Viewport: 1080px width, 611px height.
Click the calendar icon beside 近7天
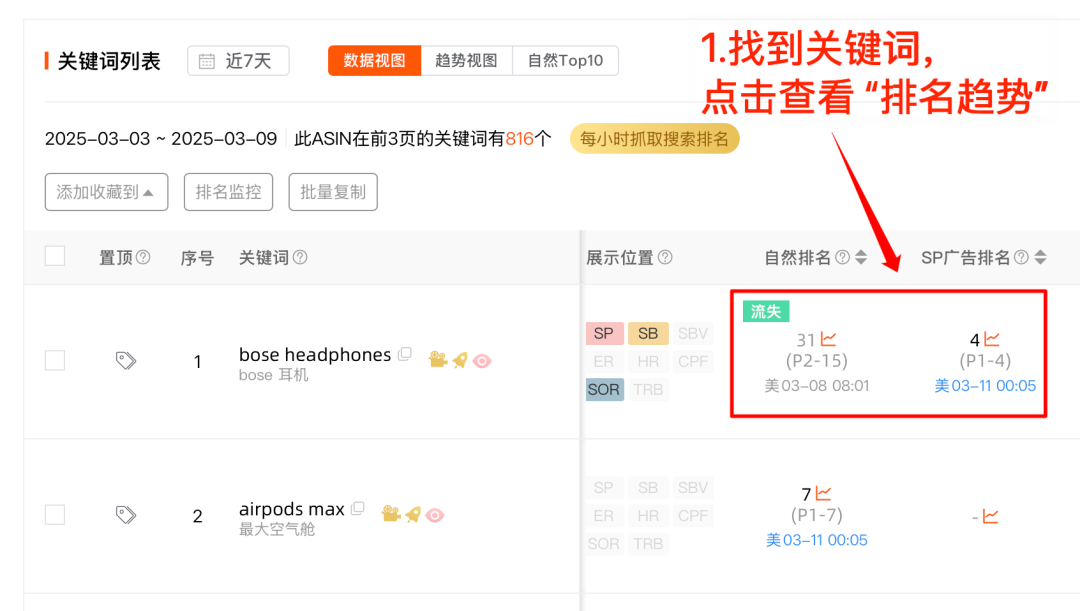(207, 61)
